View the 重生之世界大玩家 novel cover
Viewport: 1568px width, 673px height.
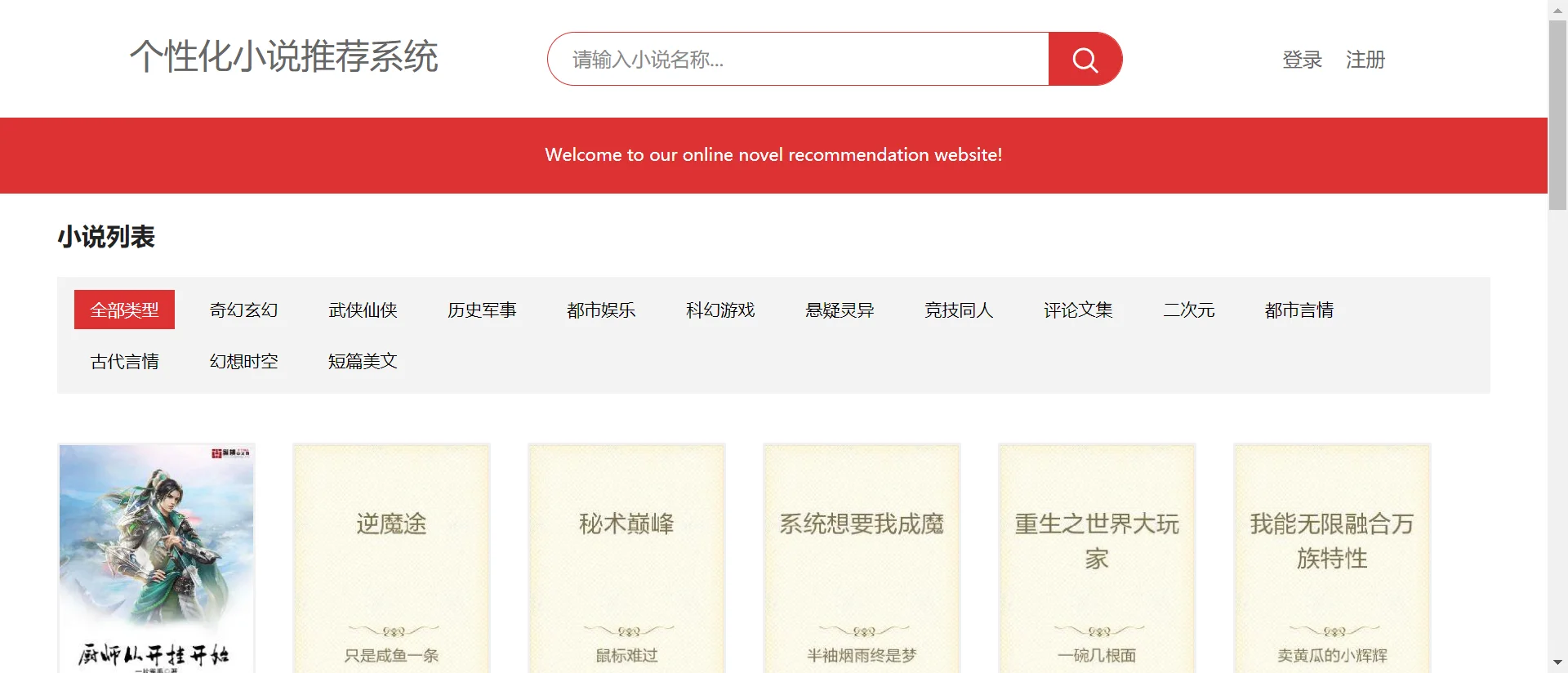point(1098,559)
